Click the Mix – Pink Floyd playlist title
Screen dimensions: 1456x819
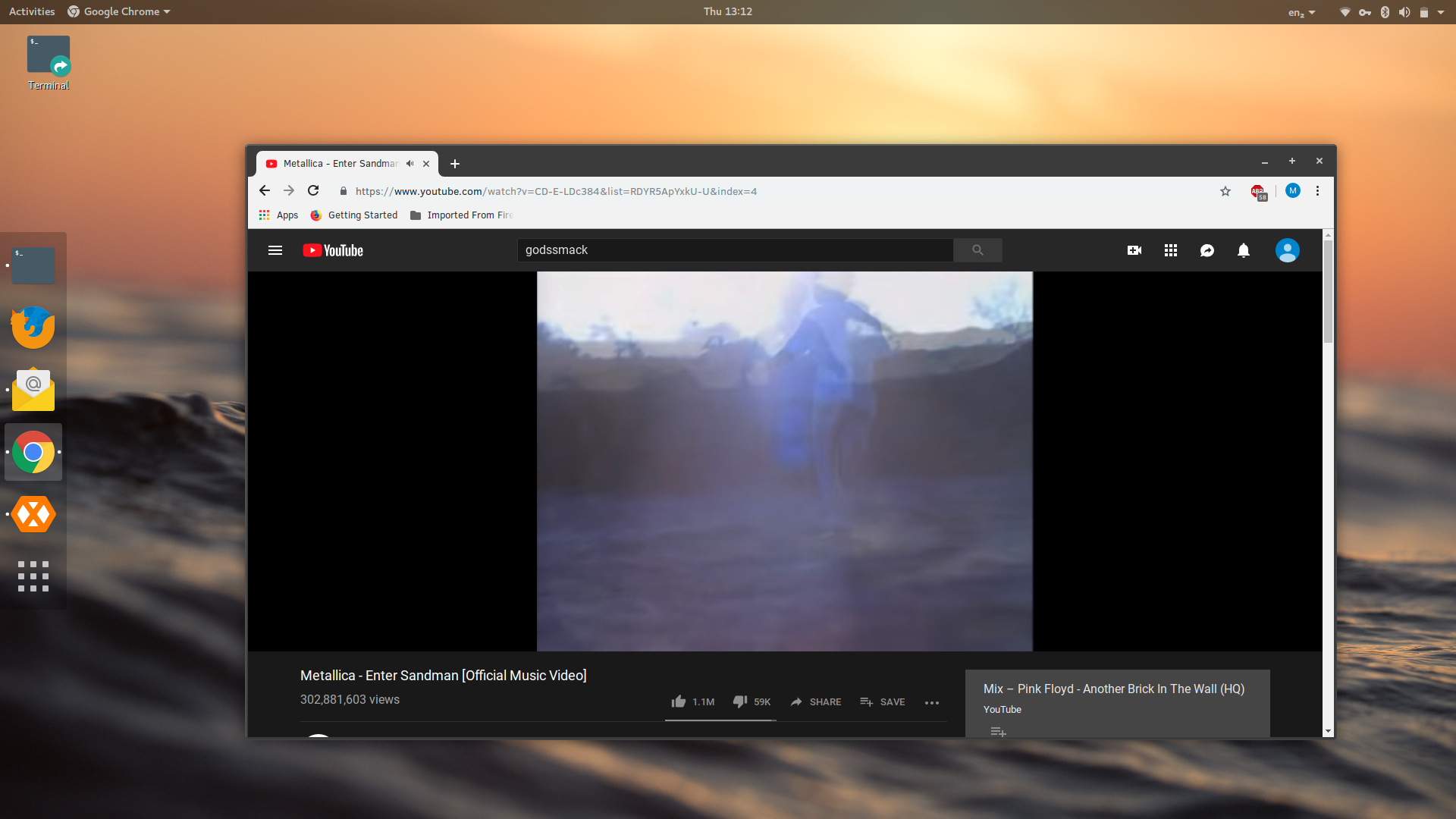tap(1114, 689)
